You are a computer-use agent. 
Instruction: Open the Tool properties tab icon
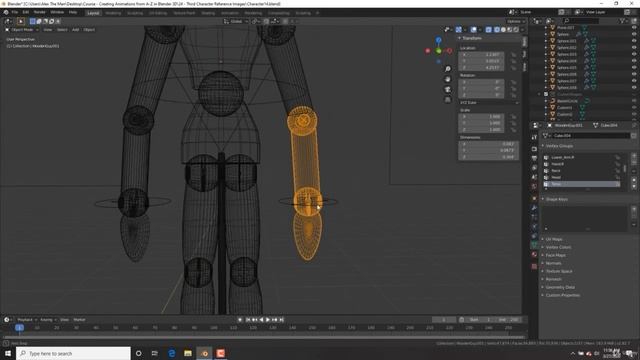[534, 138]
